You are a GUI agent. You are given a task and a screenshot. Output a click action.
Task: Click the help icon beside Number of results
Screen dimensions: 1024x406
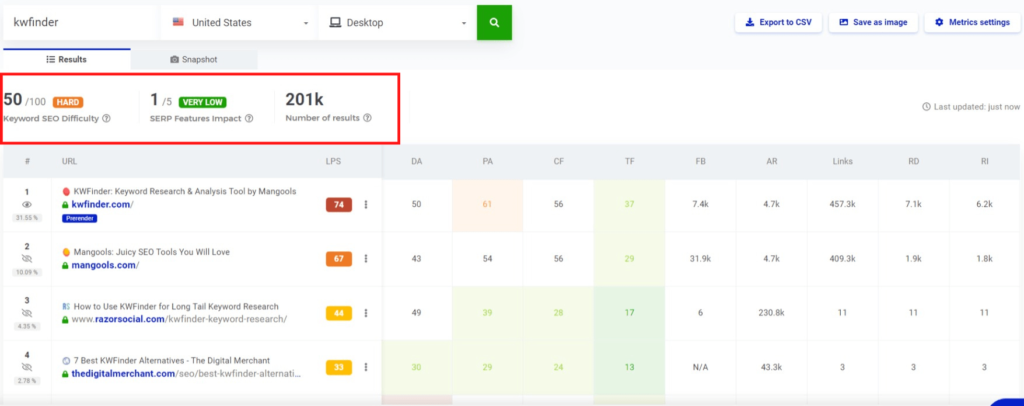(x=367, y=118)
